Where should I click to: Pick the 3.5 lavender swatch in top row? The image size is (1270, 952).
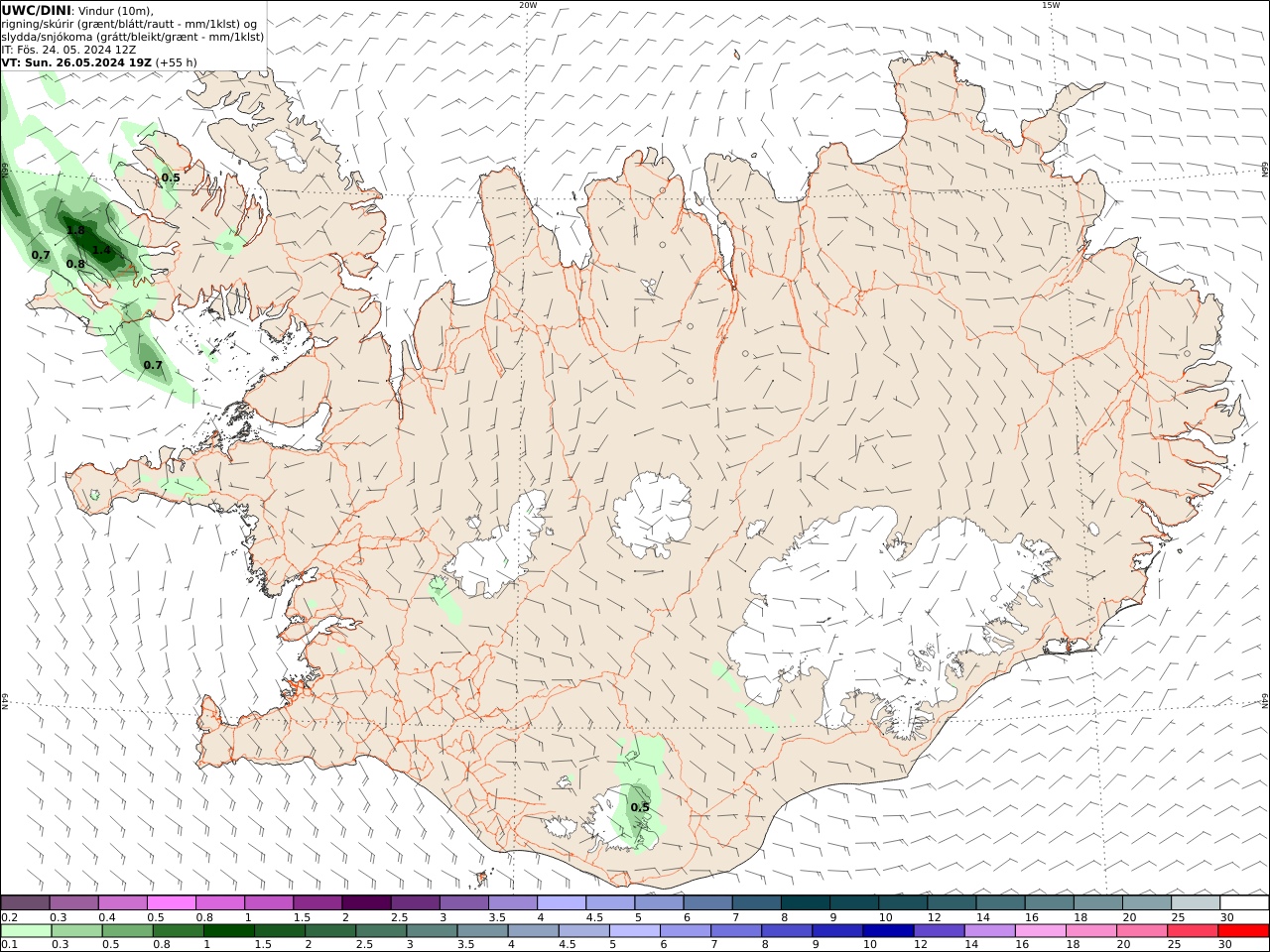point(512,902)
